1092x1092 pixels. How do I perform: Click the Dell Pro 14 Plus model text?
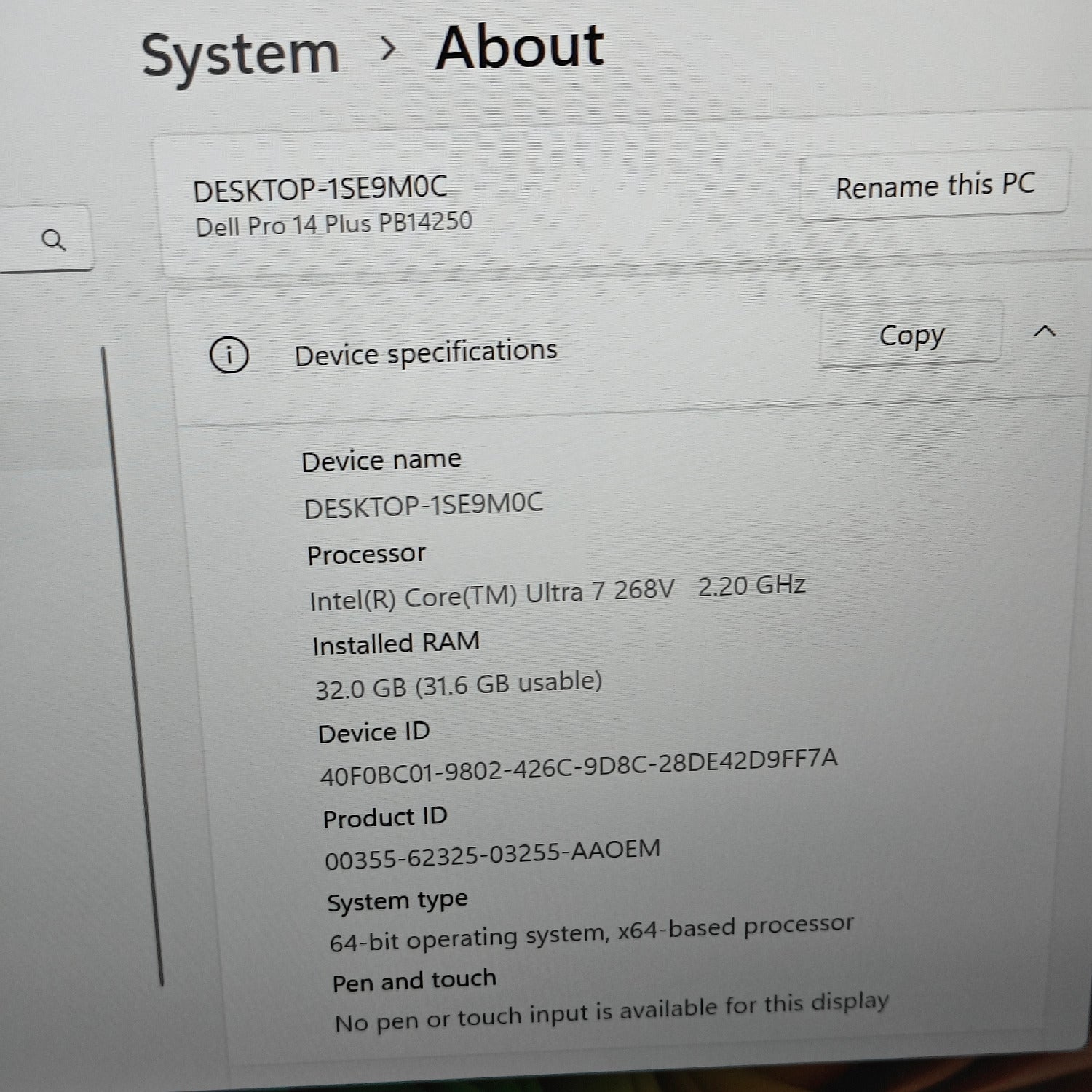(x=334, y=224)
